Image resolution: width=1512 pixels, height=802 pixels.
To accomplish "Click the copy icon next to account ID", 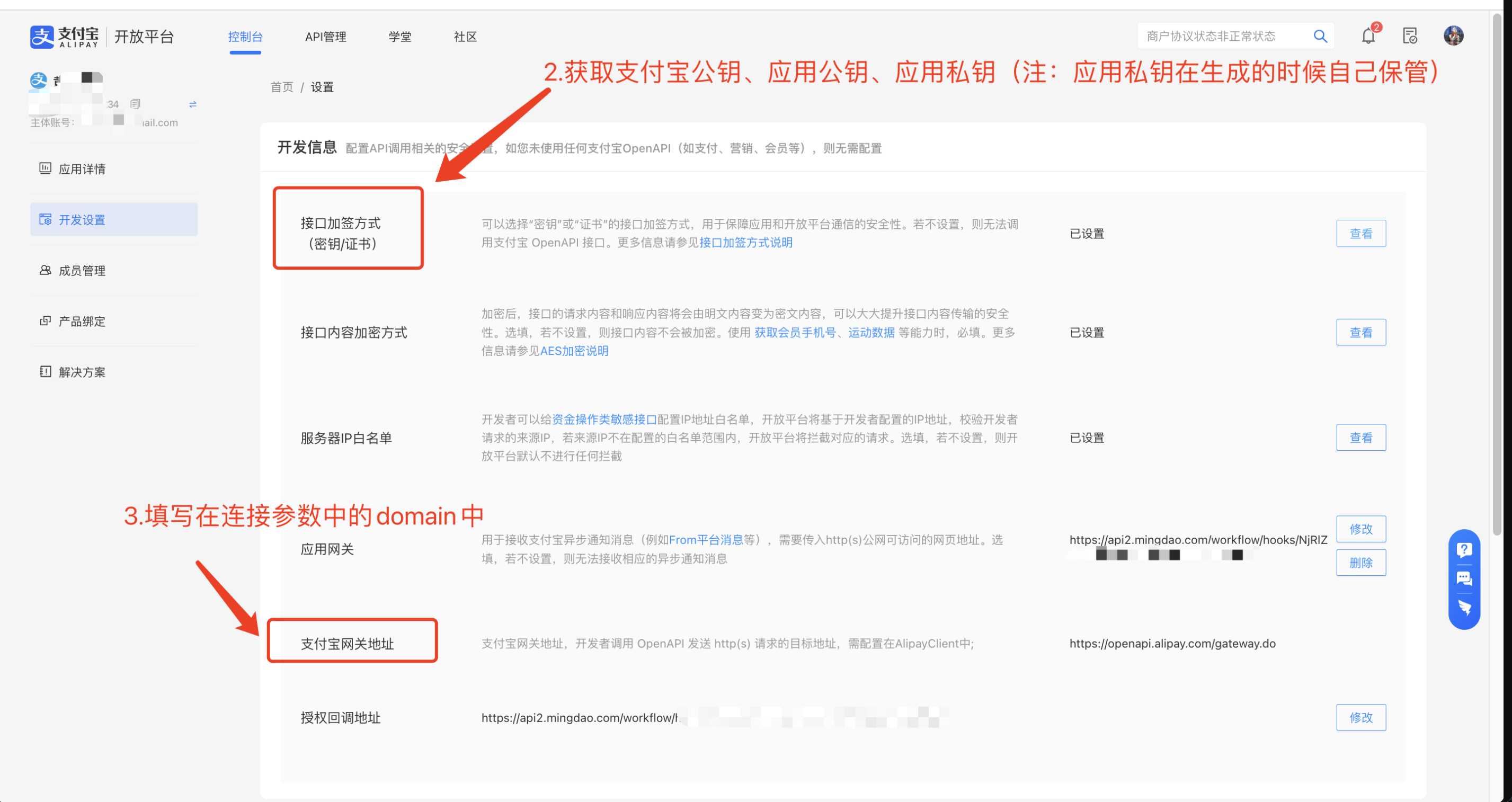I will pos(135,104).
